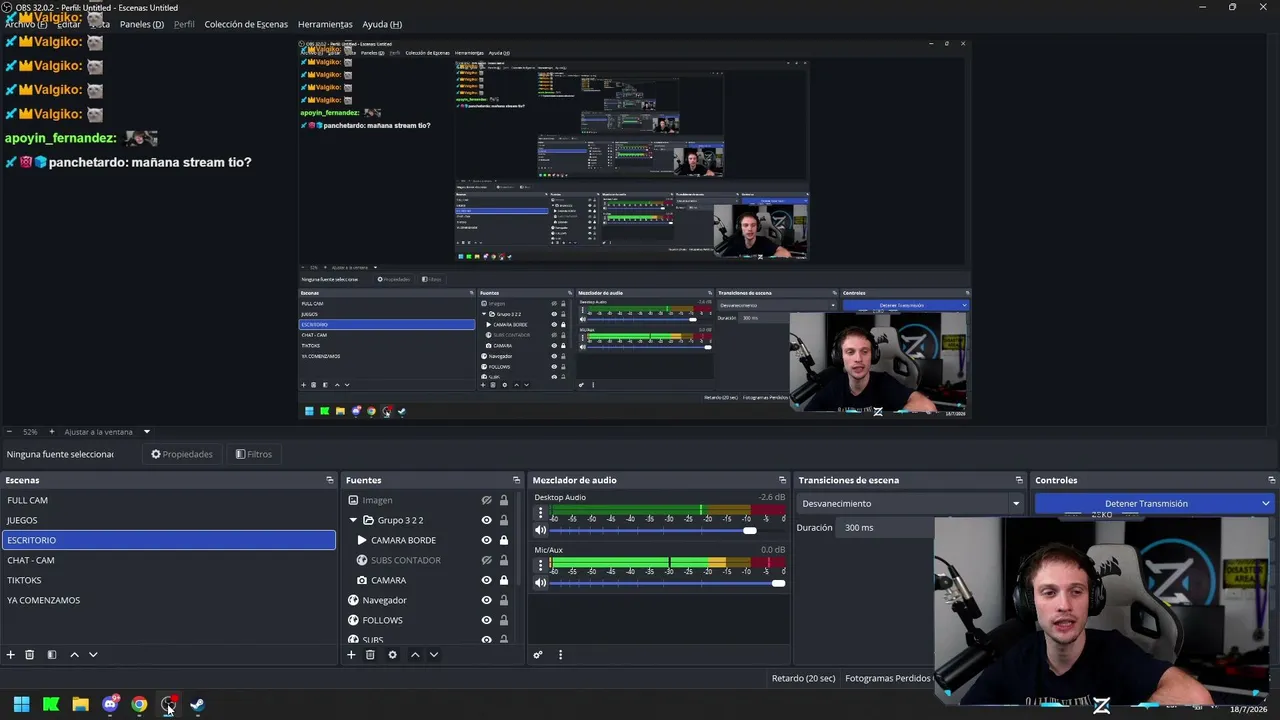1280x720 pixels.
Task: Click the Duración 300 ms field
Action: [886, 527]
